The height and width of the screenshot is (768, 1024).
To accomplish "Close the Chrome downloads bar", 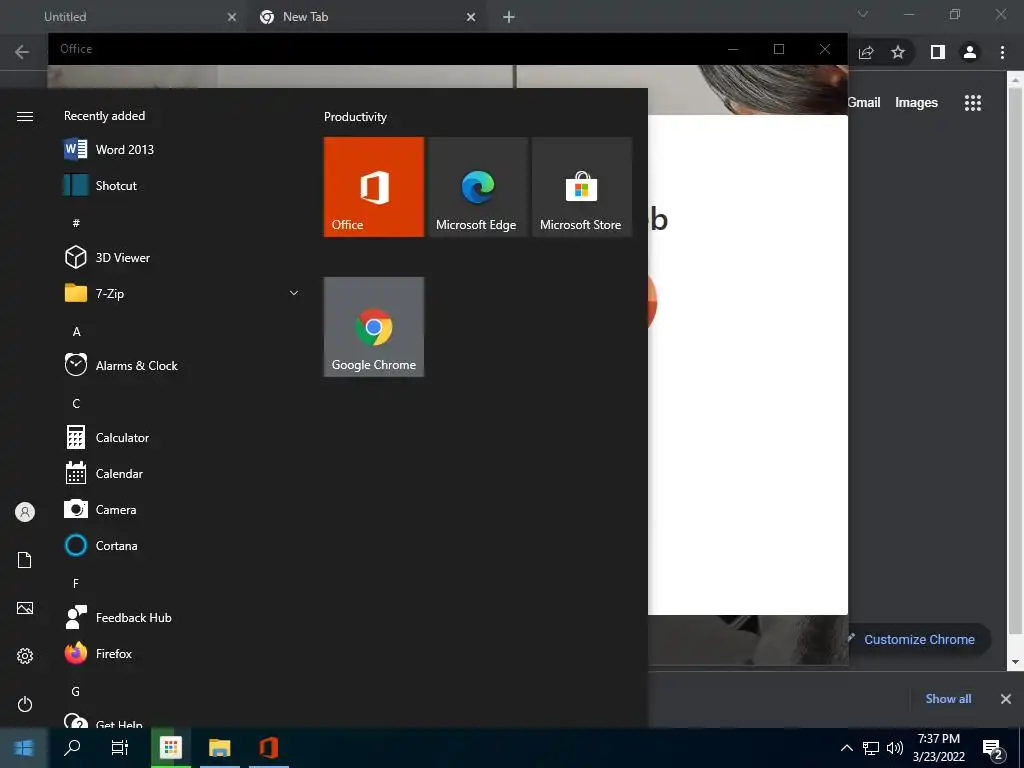I will pos(1006,699).
